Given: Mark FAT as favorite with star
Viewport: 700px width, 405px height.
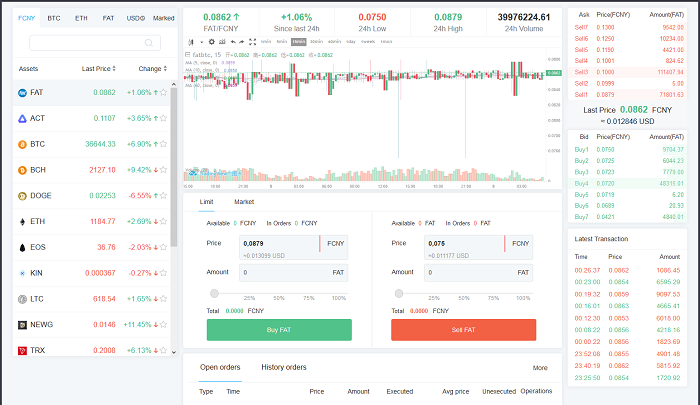Looking at the screenshot, I should click(164, 93).
